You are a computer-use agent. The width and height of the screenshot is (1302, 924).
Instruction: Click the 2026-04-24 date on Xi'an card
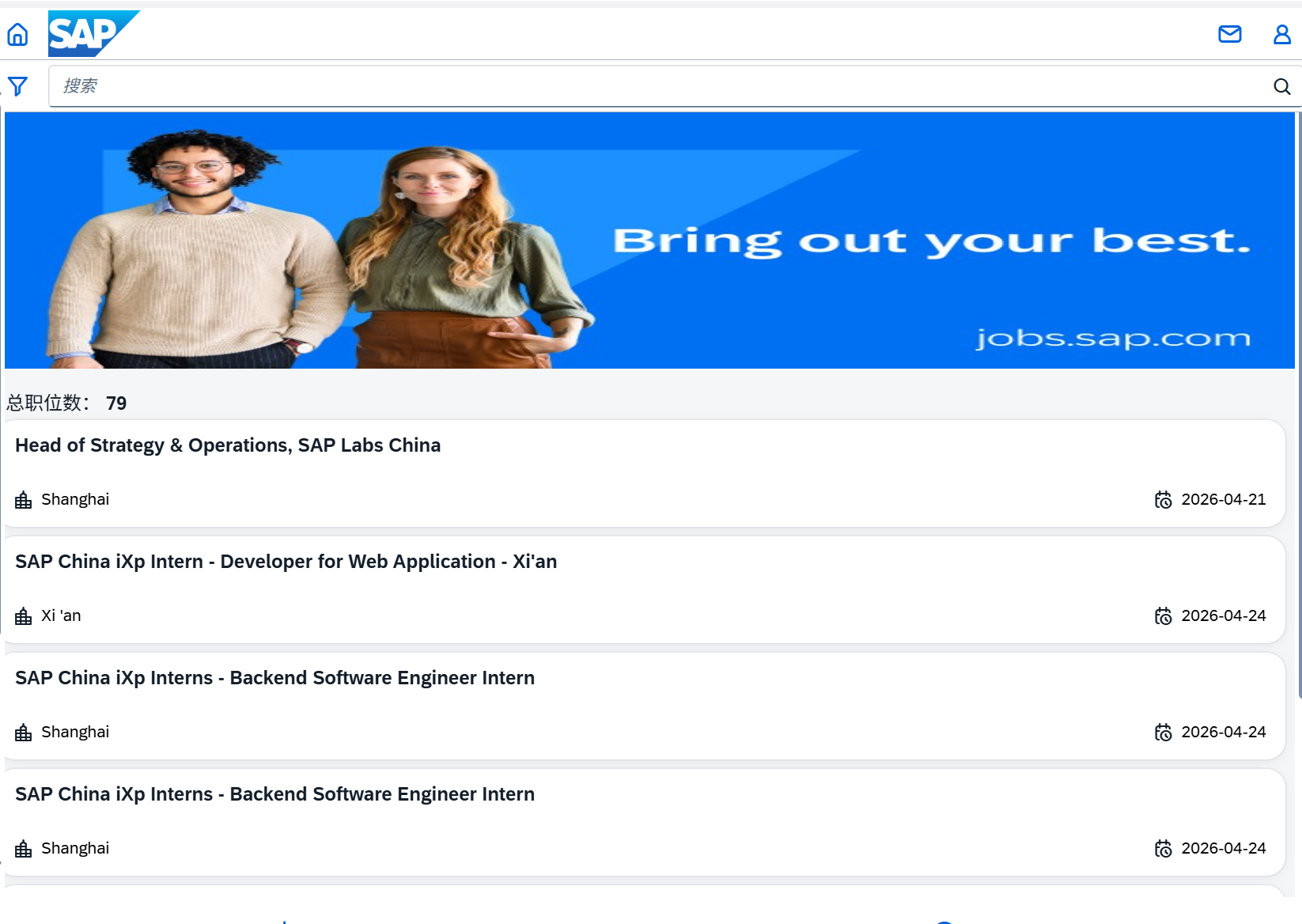(x=1223, y=616)
